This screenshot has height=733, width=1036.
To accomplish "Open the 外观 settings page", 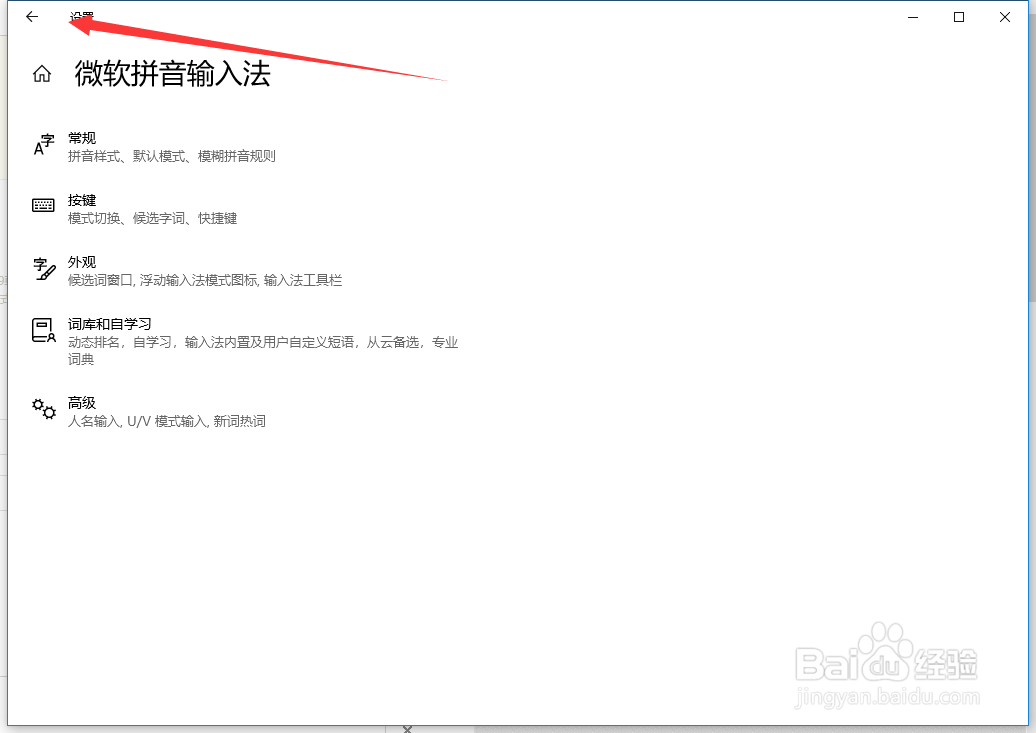I will tap(82, 262).
